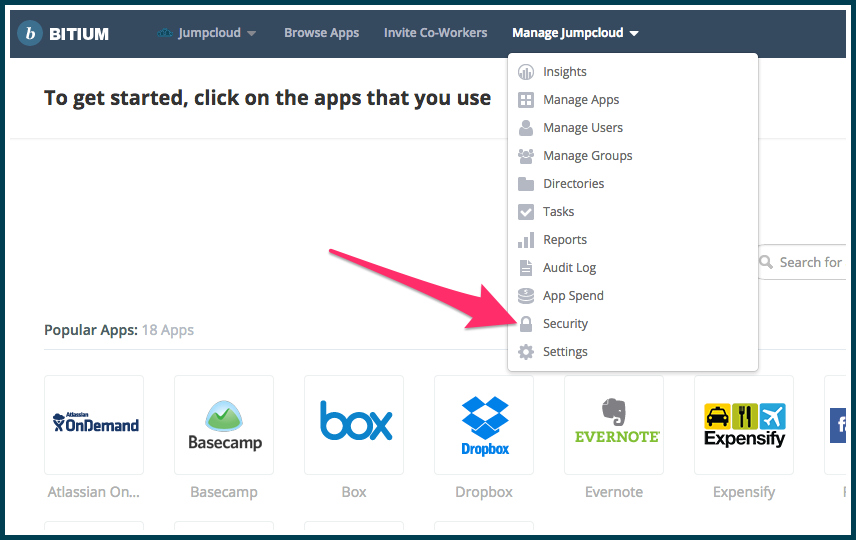Viewport: 856px width, 540px height.
Task: Open the Insights chart icon
Action: pos(525,72)
